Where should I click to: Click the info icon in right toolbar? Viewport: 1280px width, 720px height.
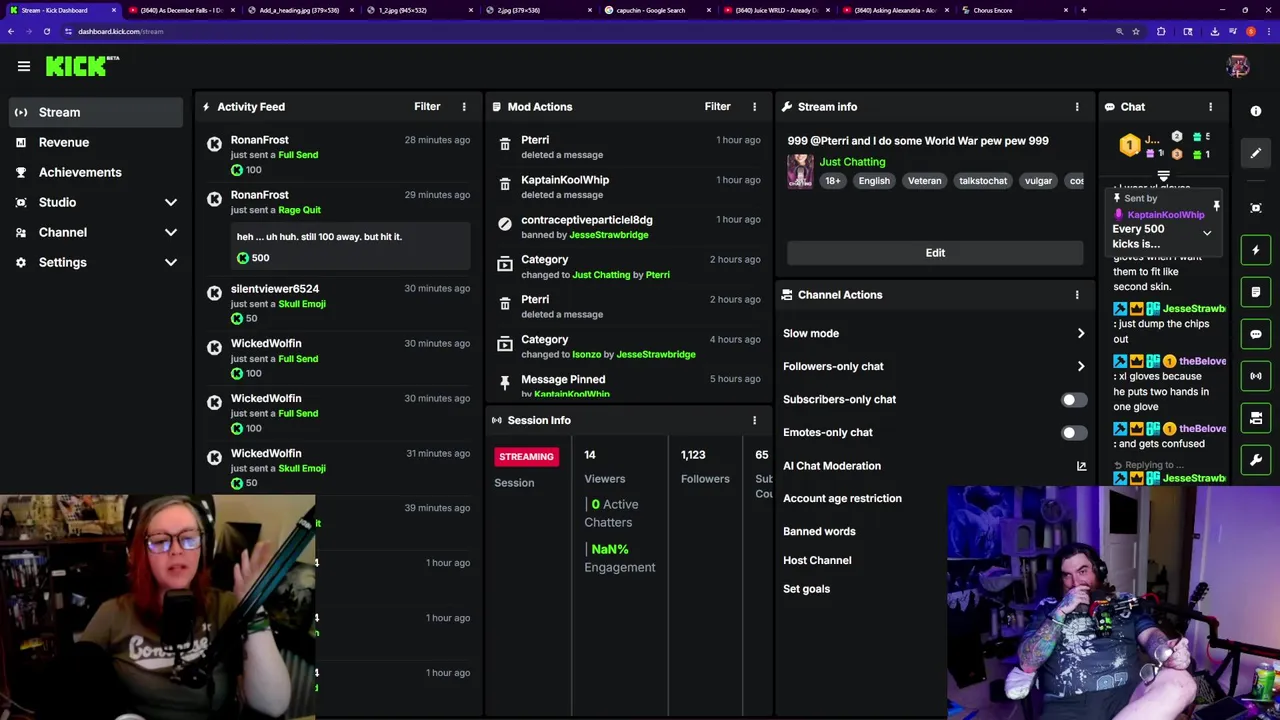(1256, 111)
